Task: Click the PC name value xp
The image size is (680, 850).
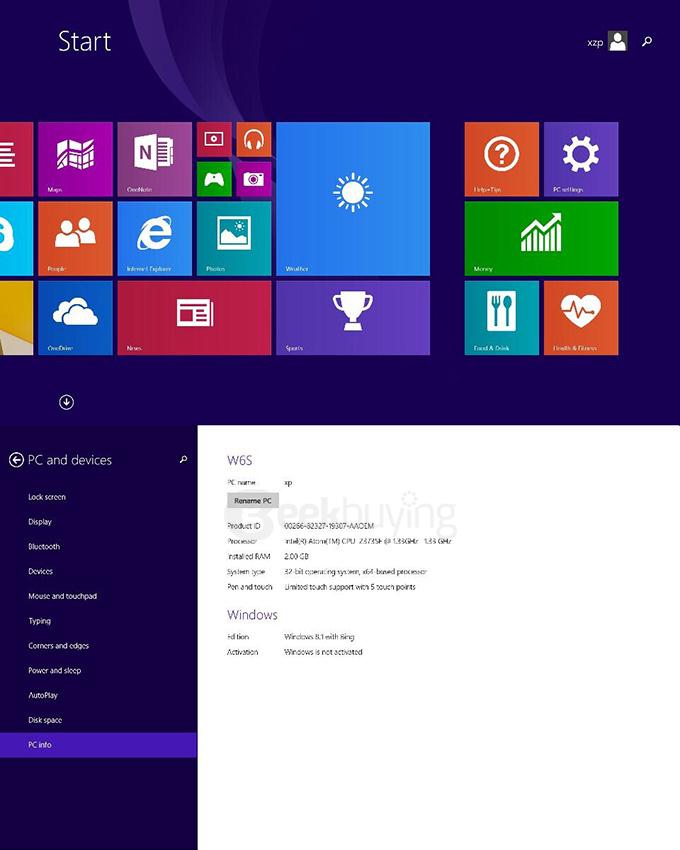Action: 288,482
